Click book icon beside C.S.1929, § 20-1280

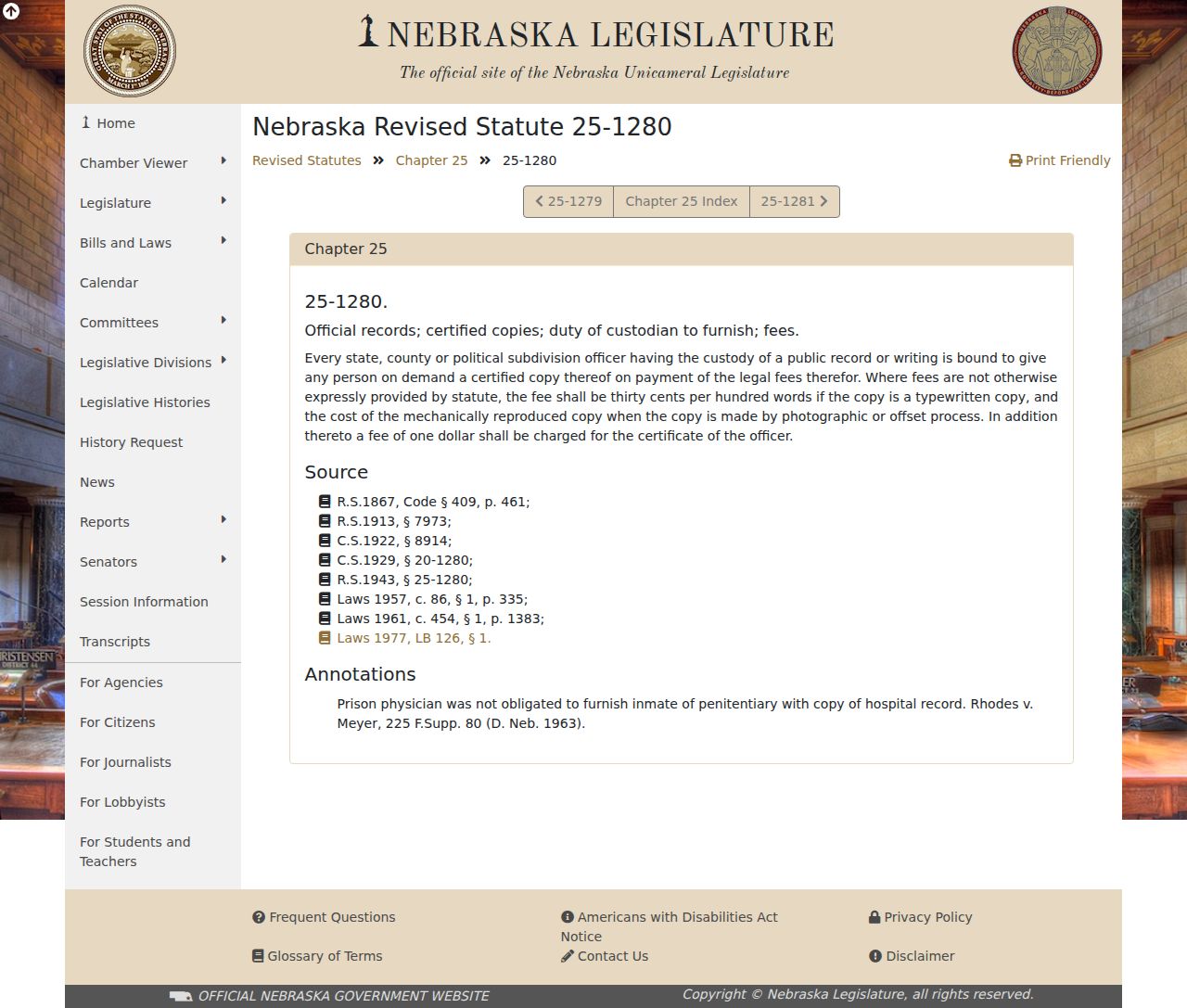(325, 559)
